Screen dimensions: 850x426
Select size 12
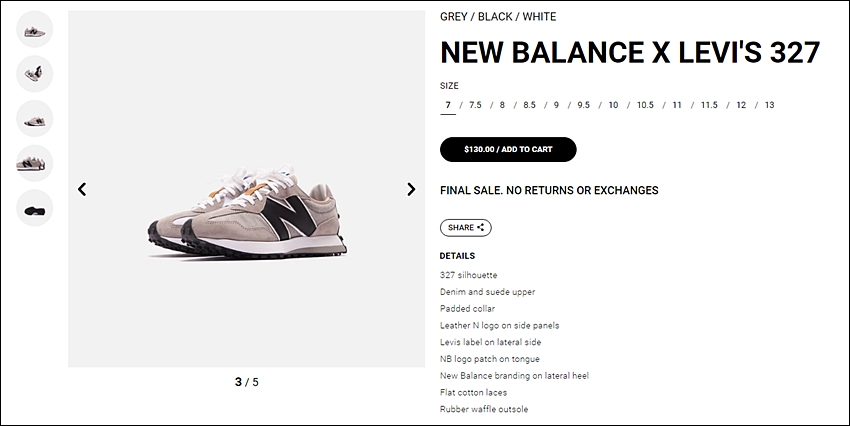tap(741, 105)
